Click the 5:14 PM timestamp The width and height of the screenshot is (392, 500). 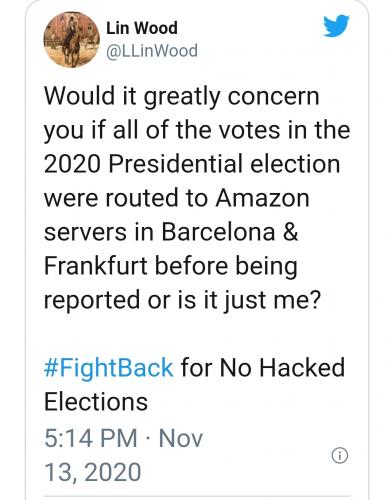91,438
